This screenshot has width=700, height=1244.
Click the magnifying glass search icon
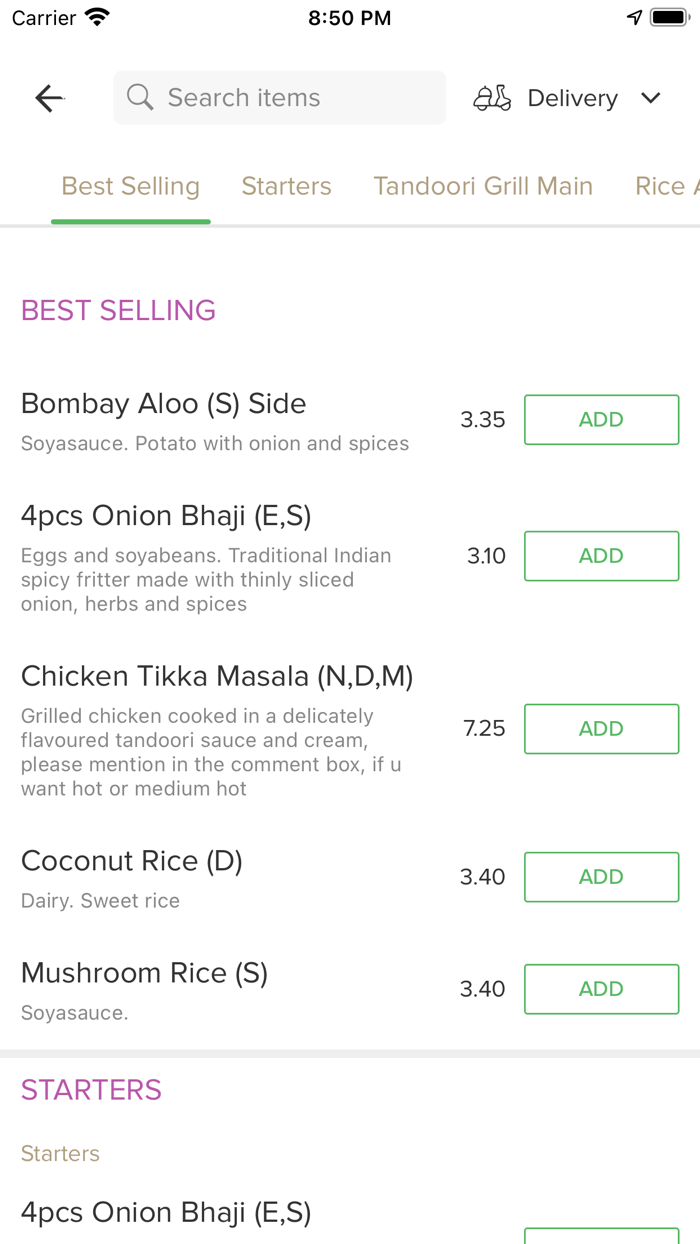pyautogui.click(x=139, y=97)
